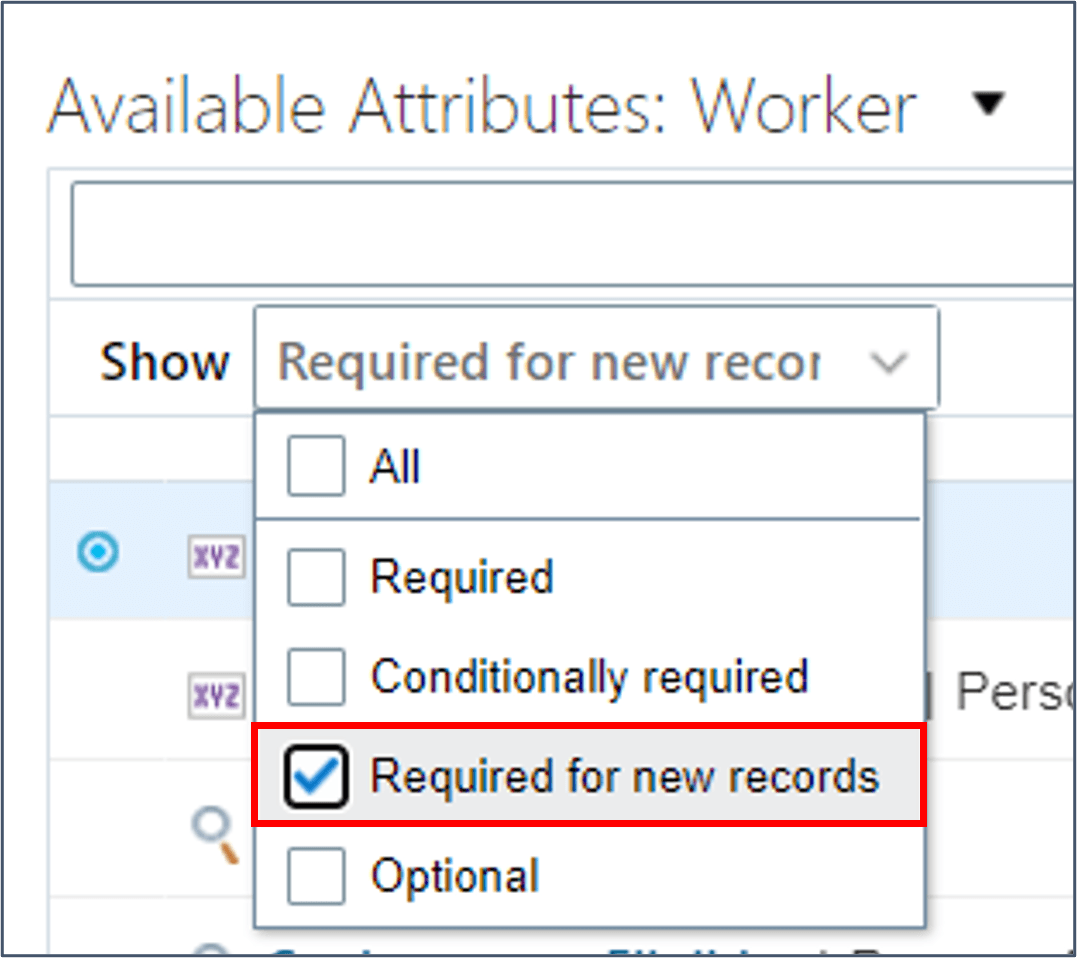This screenshot has width=1077, height=958.
Task: Select the Optional option label
Action: click(x=455, y=876)
